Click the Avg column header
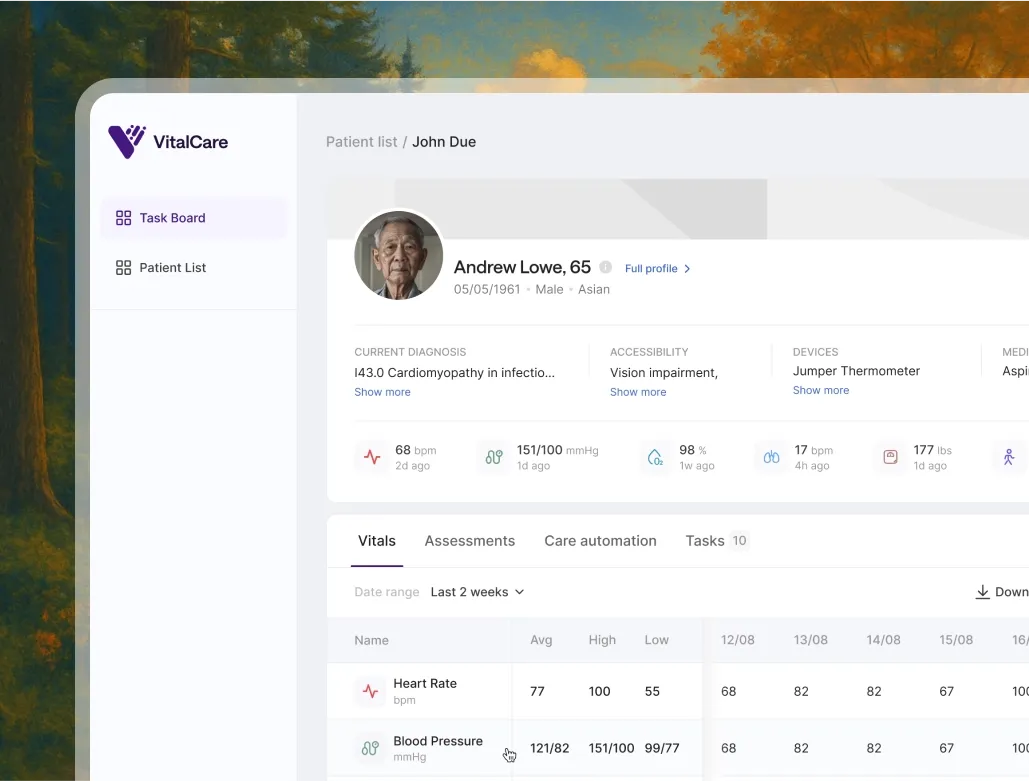 coord(541,640)
